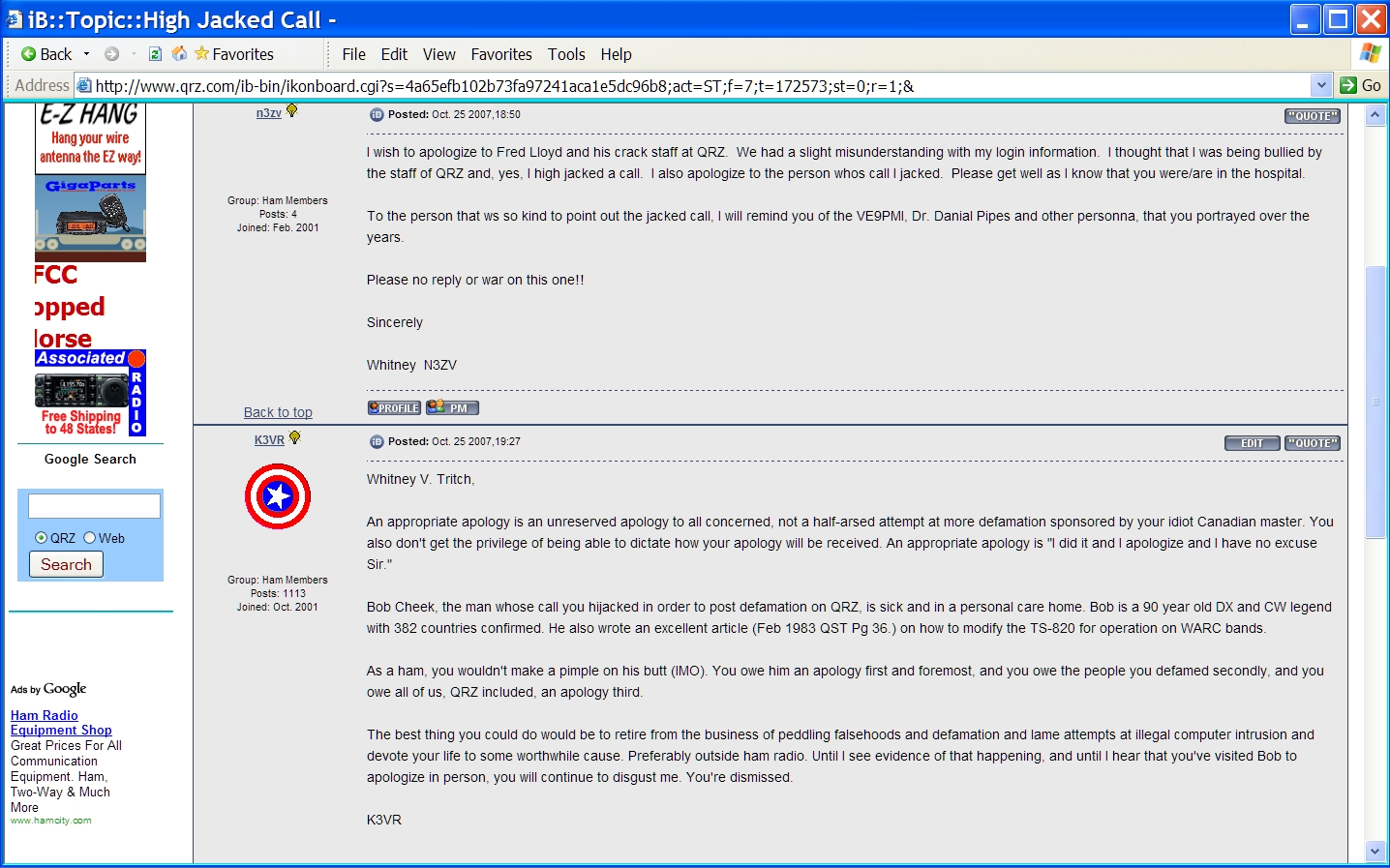Click Back to top link
1390x868 pixels.
278,412
